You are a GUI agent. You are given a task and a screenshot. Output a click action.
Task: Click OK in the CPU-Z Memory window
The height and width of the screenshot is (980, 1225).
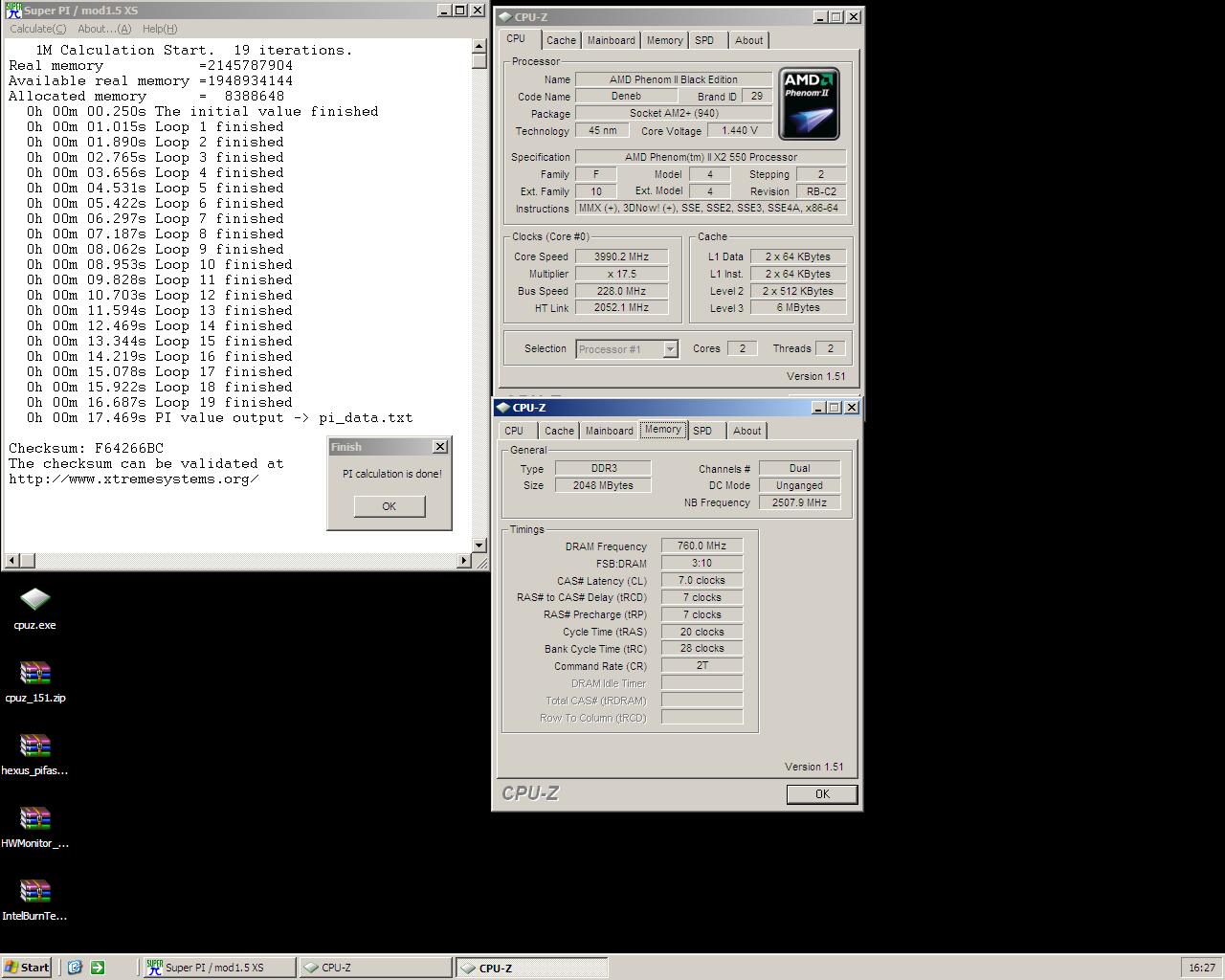click(822, 794)
